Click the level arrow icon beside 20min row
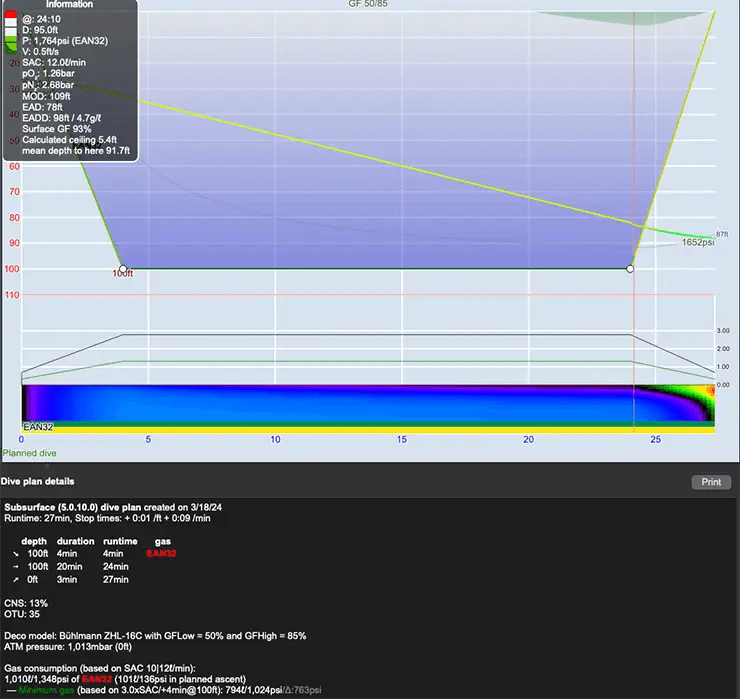 (16, 566)
